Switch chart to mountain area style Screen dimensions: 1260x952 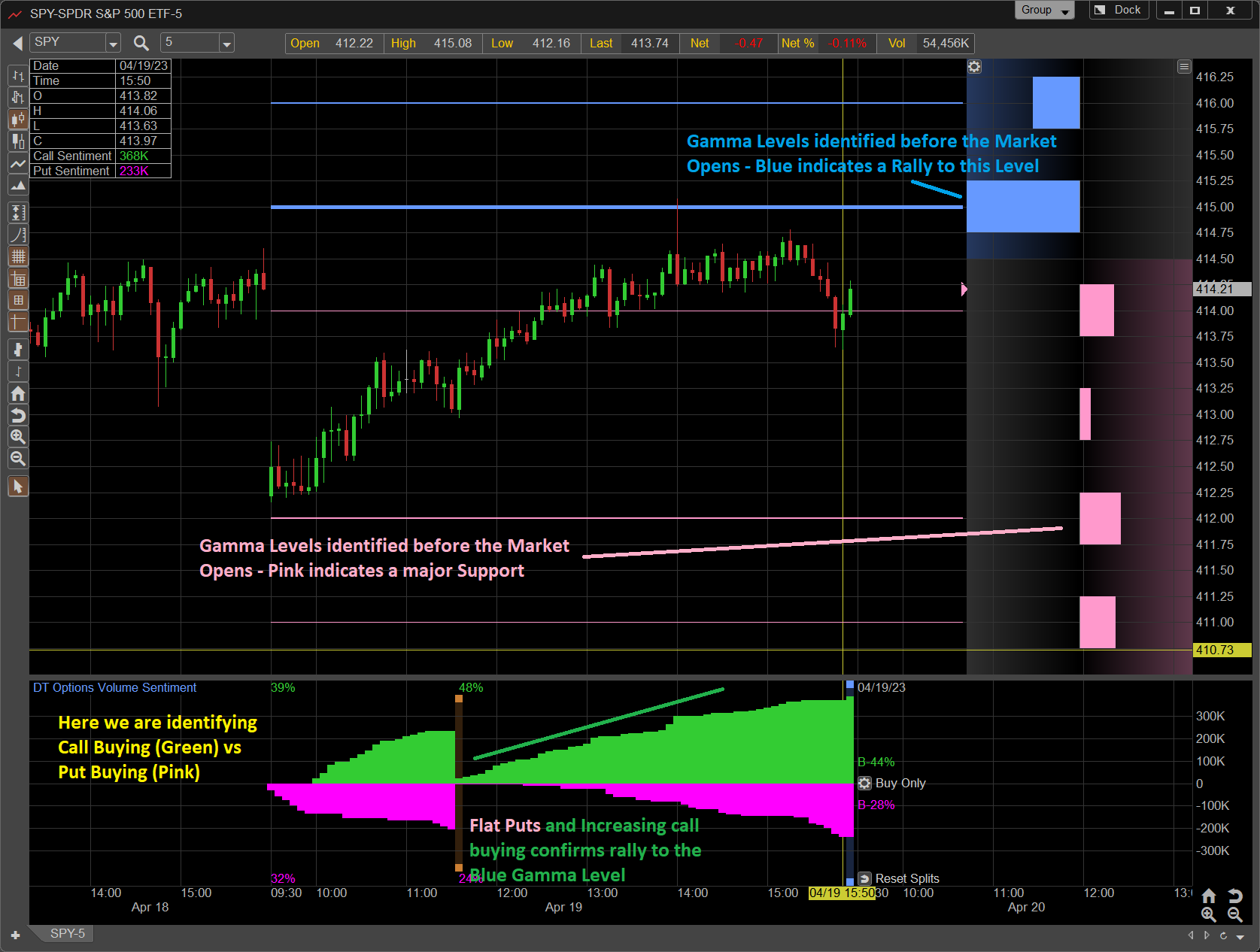point(18,184)
